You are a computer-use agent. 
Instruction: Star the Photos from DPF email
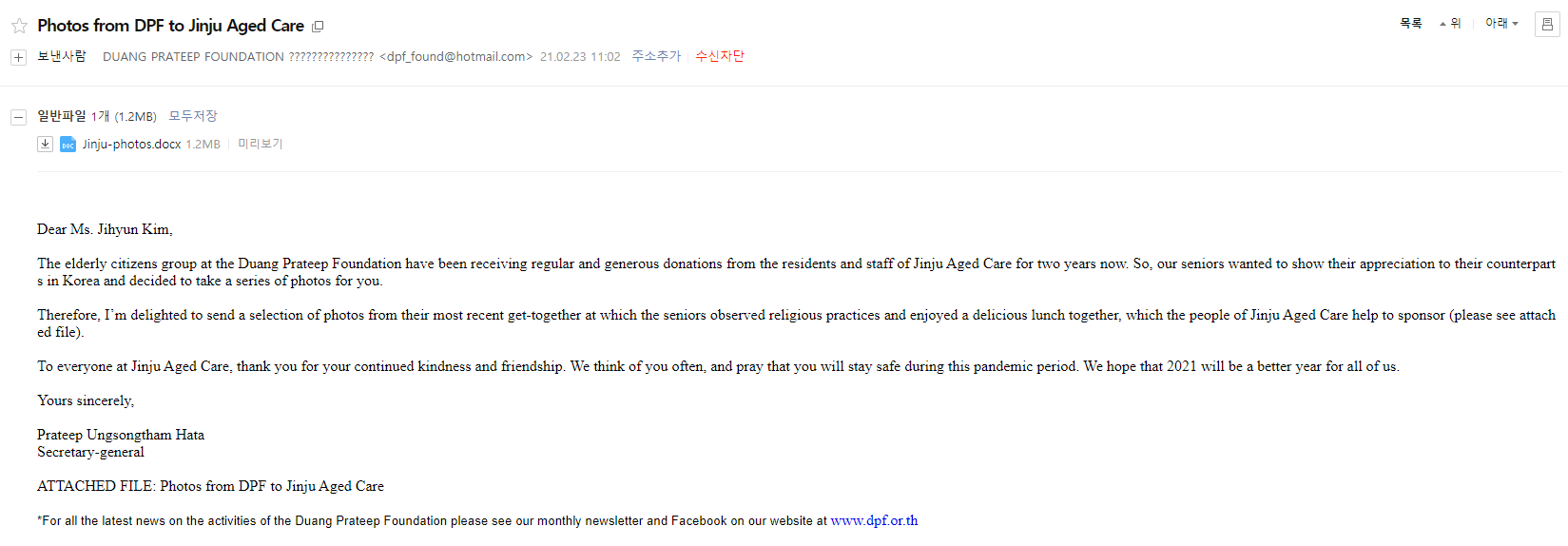pos(19,26)
